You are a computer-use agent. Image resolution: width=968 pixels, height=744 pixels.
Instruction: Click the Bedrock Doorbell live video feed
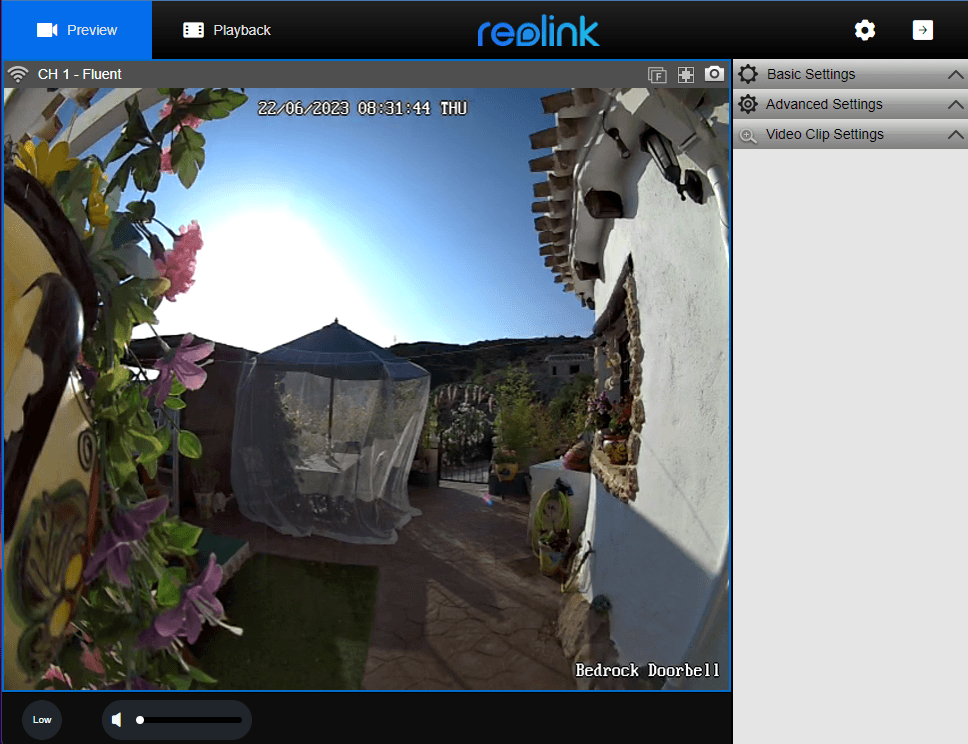(366, 390)
